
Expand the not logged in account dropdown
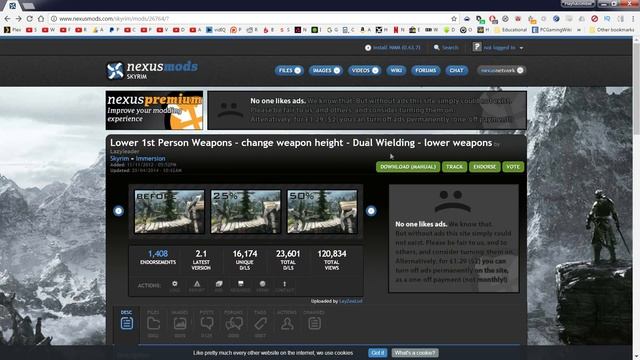(x=498, y=48)
